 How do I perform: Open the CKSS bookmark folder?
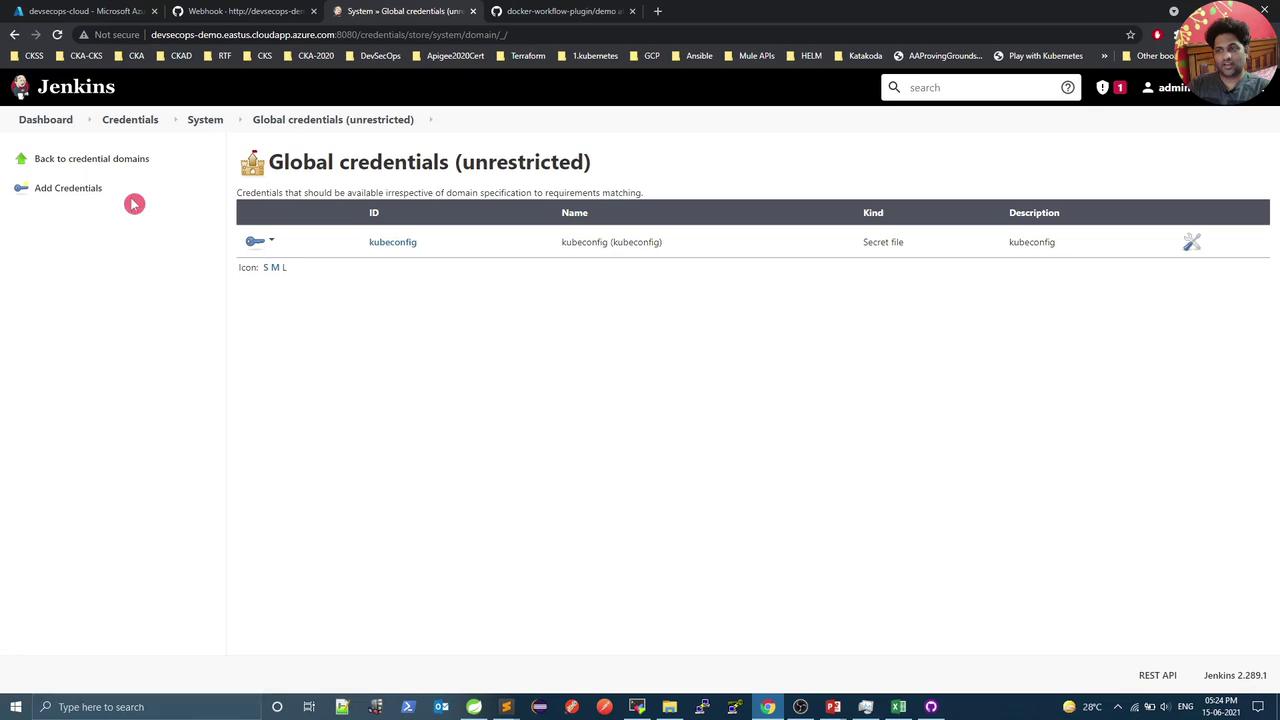27,56
